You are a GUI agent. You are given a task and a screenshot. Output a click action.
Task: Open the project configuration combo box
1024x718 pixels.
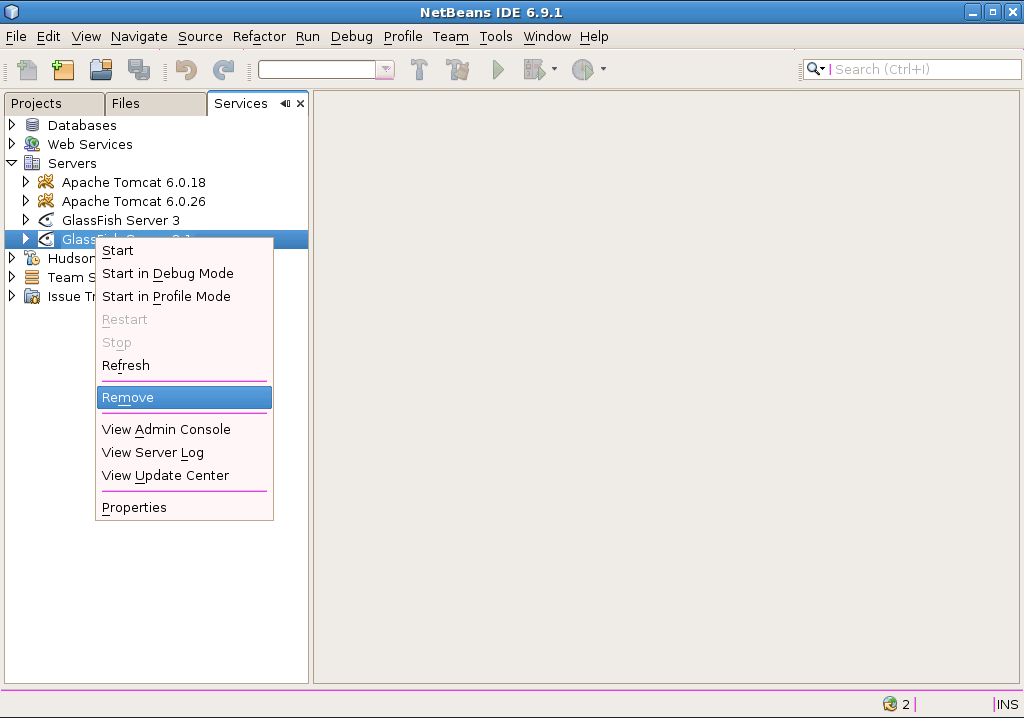[x=385, y=70]
